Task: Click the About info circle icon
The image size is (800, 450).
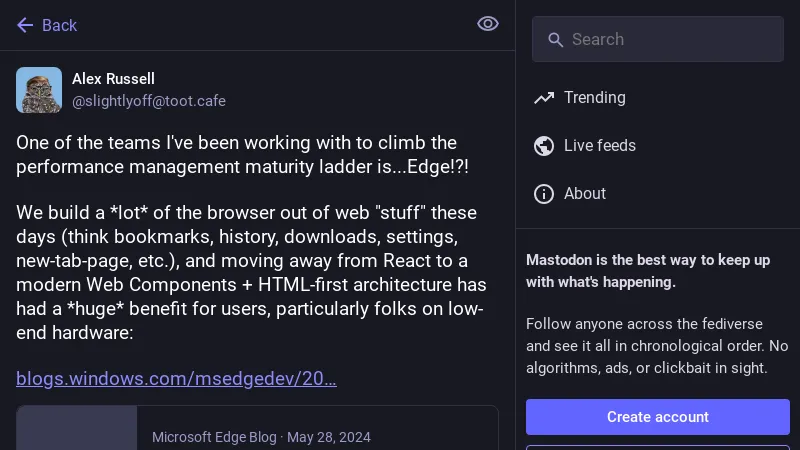Action: coord(544,194)
